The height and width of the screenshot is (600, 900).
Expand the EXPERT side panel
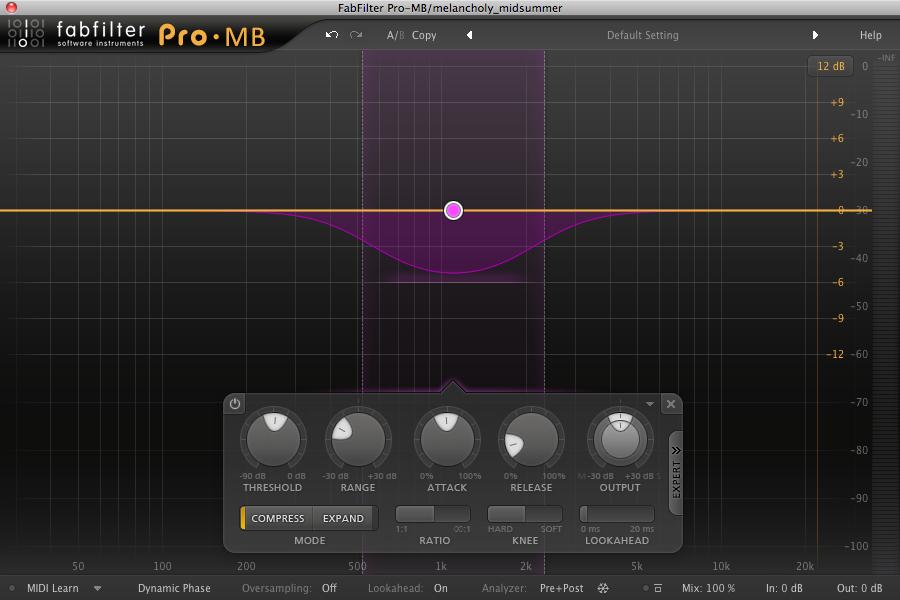tap(676, 473)
